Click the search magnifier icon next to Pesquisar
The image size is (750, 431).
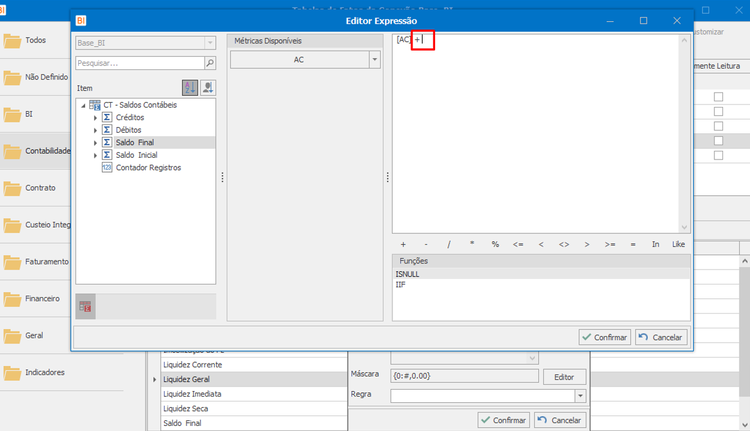tap(210, 63)
